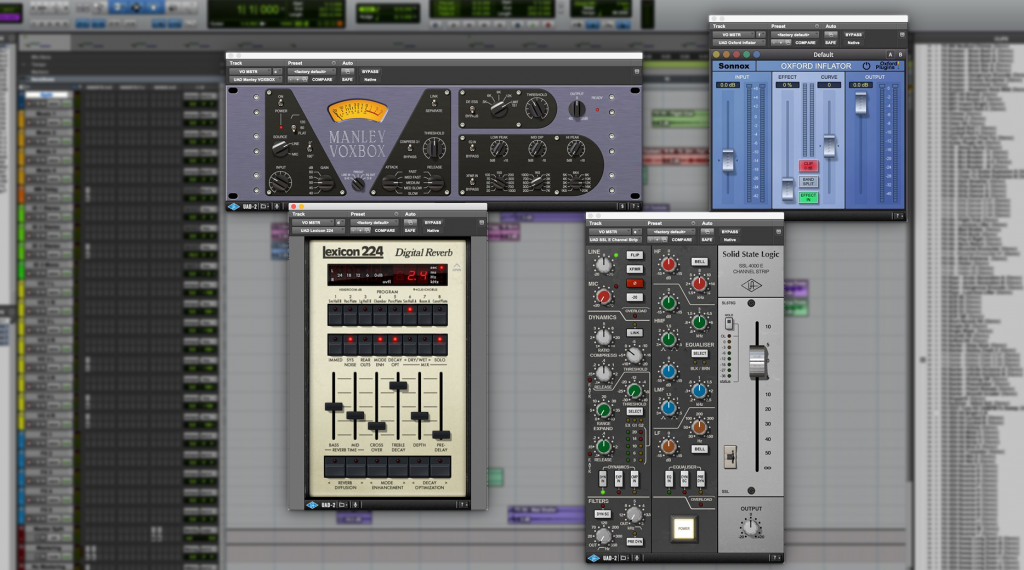Select Lexicon program 1 SmHall B button
Screen dimensions: 1024x570
(x=335, y=313)
